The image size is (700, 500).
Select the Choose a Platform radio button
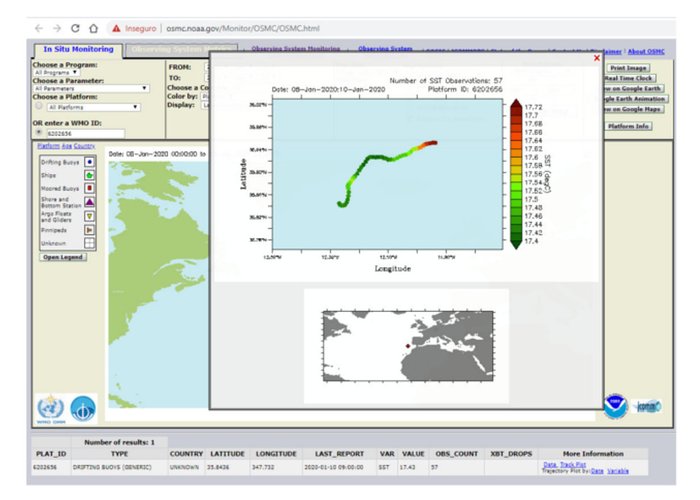(x=39, y=107)
